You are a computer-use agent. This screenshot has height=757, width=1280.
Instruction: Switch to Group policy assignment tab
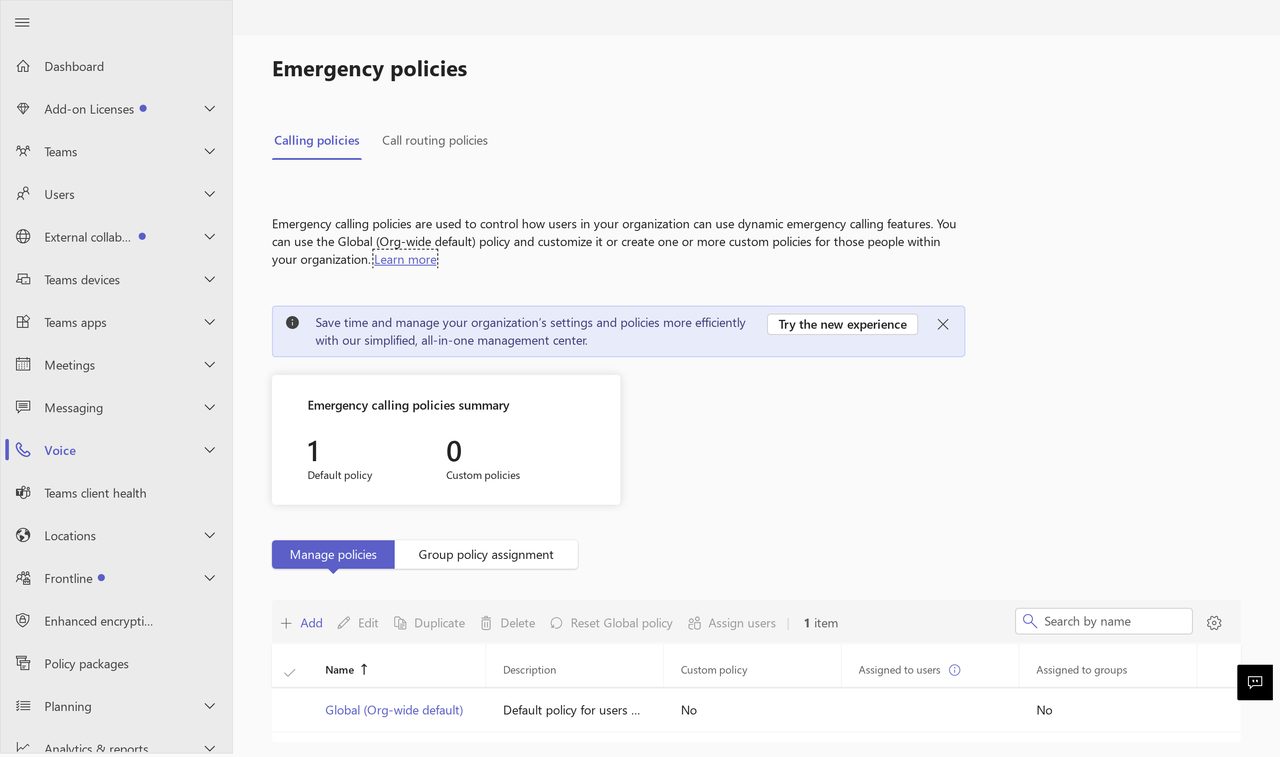pyautogui.click(x=486, y=554)
